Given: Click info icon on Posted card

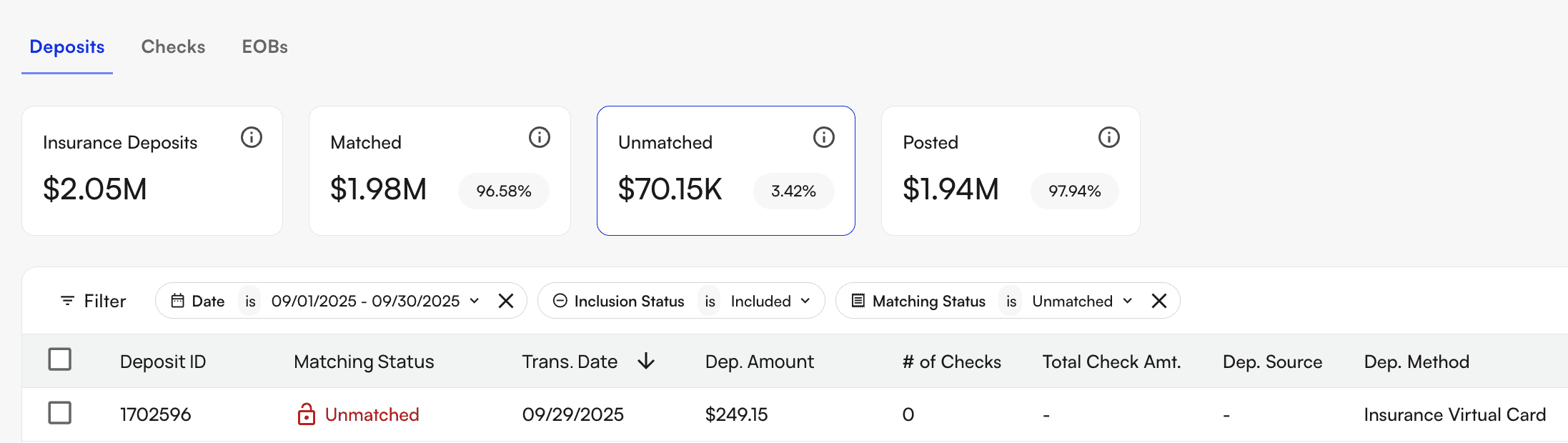Looking at the screenshot, I should (x=1108, y=137).
